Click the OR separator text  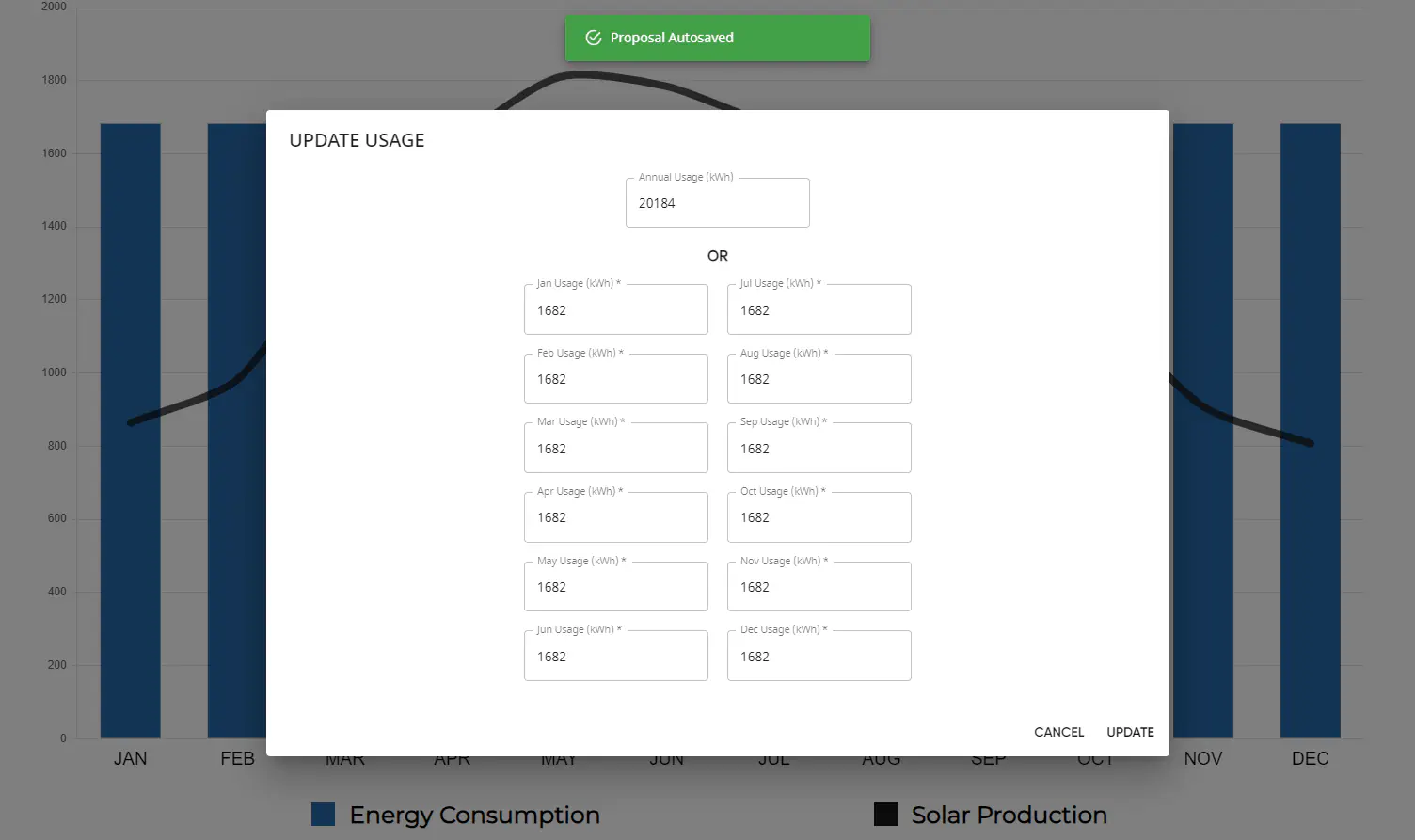[x=717, y=256]
